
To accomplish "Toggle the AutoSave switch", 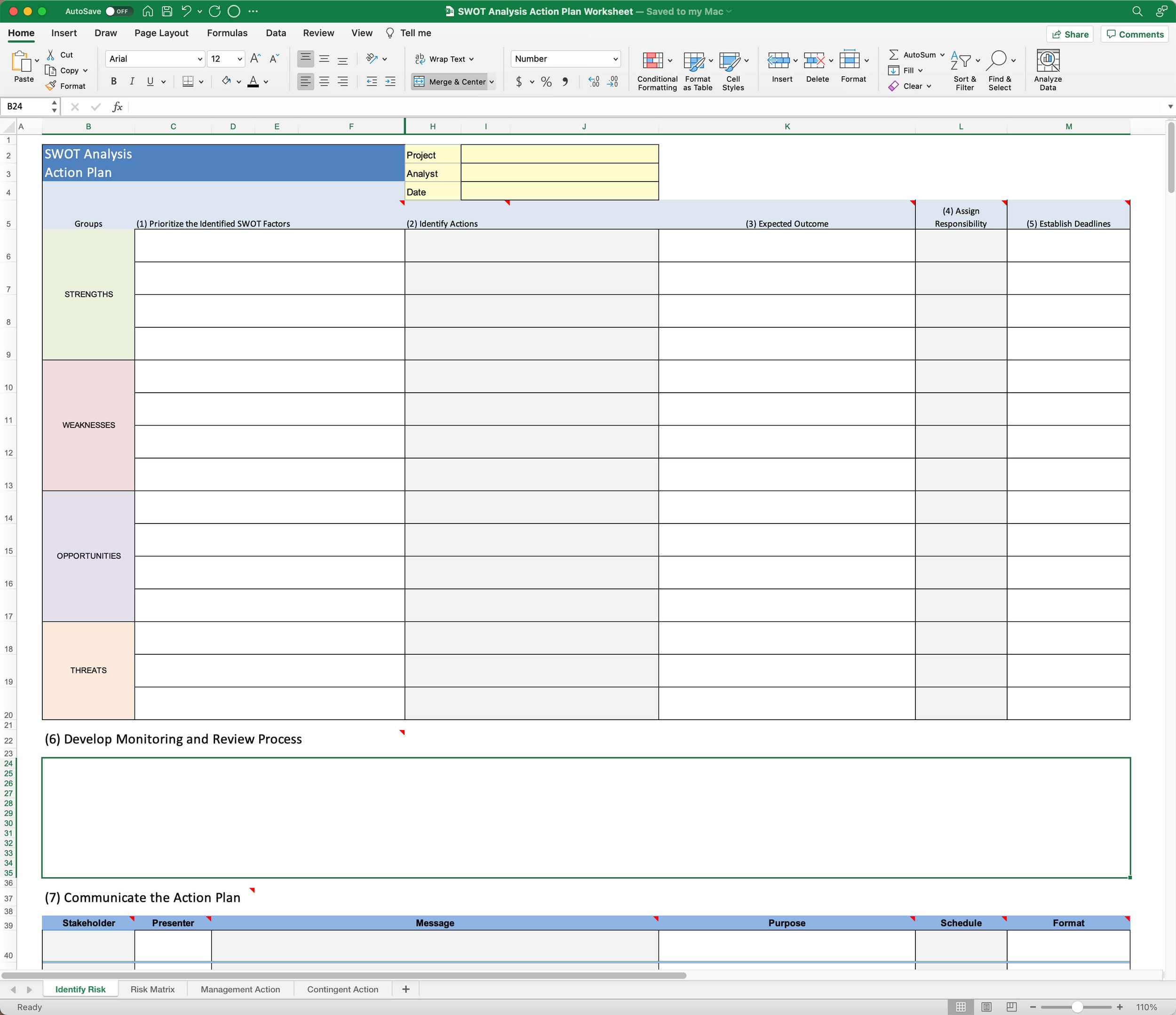I will click(x=118, y=11).
